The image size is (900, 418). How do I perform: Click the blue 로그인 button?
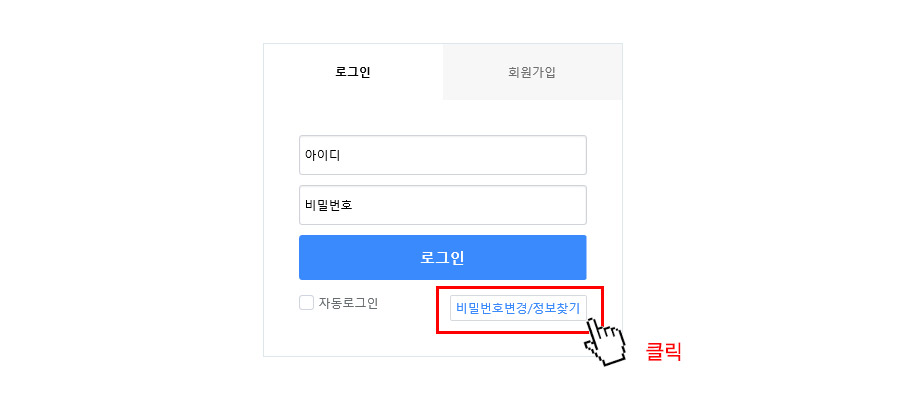443,258
